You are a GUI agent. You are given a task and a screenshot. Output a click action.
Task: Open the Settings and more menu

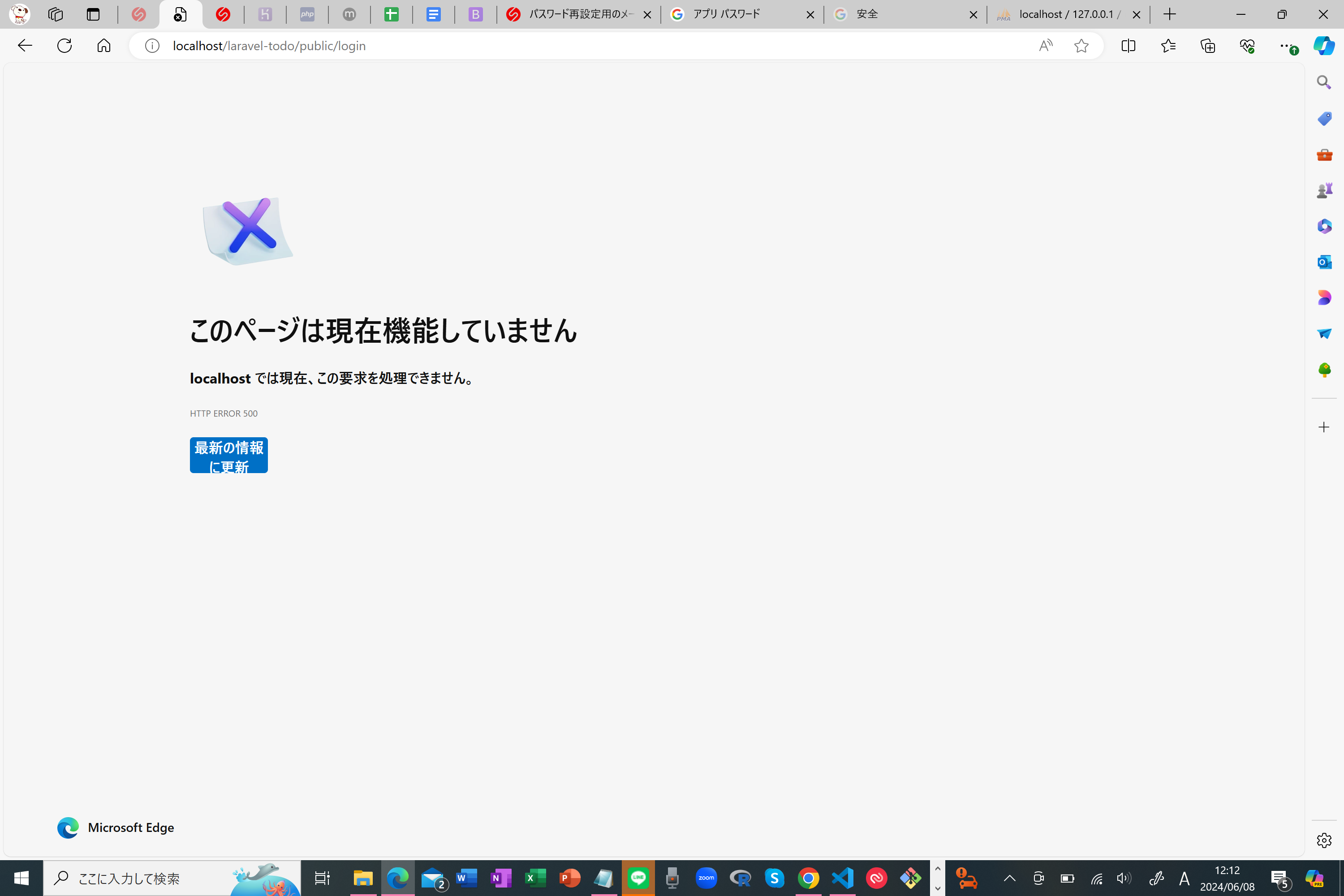click(1287, 46)
